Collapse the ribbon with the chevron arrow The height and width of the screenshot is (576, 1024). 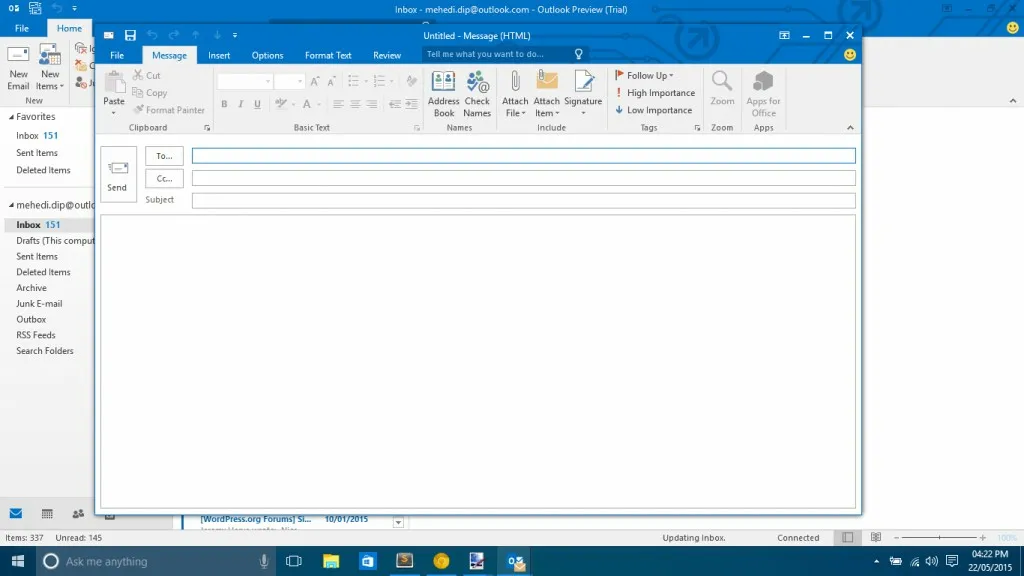(x=850, y=128)
